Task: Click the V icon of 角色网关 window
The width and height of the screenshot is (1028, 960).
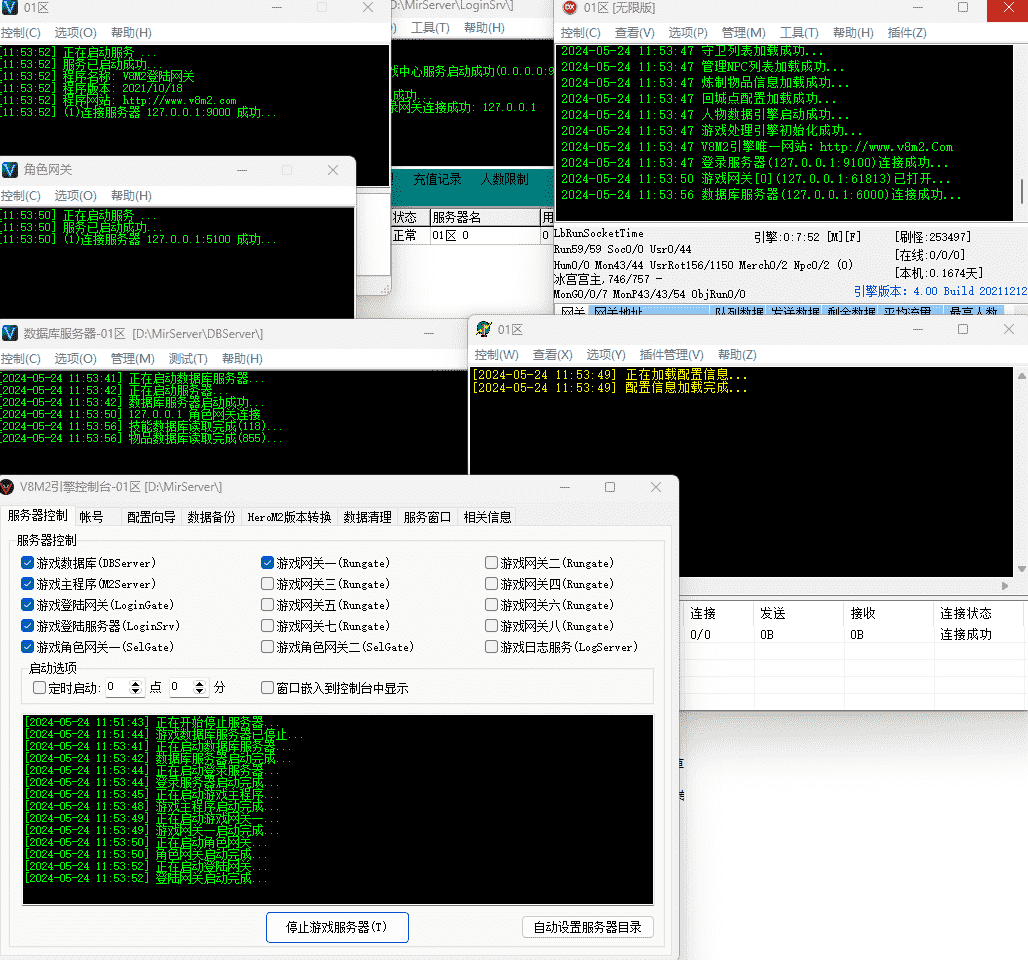Action: click(9, 170)
